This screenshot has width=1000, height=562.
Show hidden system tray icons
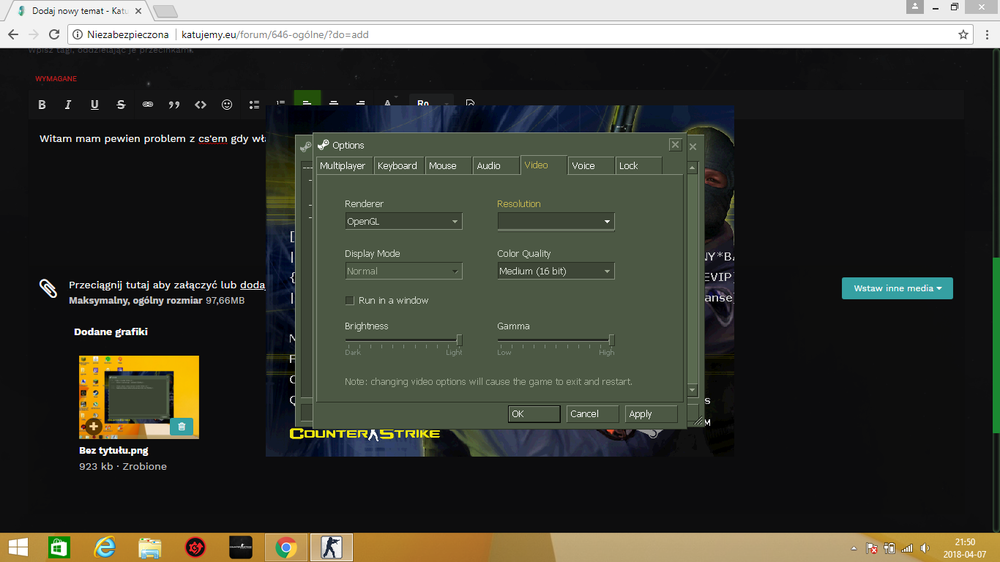pyautogui.click(x=853, y=549)
